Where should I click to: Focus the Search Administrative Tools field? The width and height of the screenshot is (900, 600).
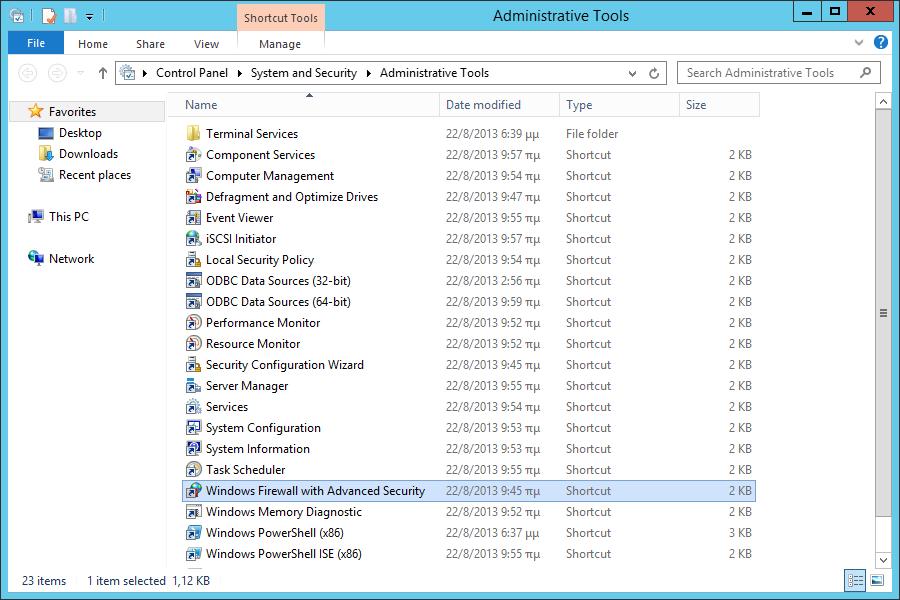coord(779,73)
